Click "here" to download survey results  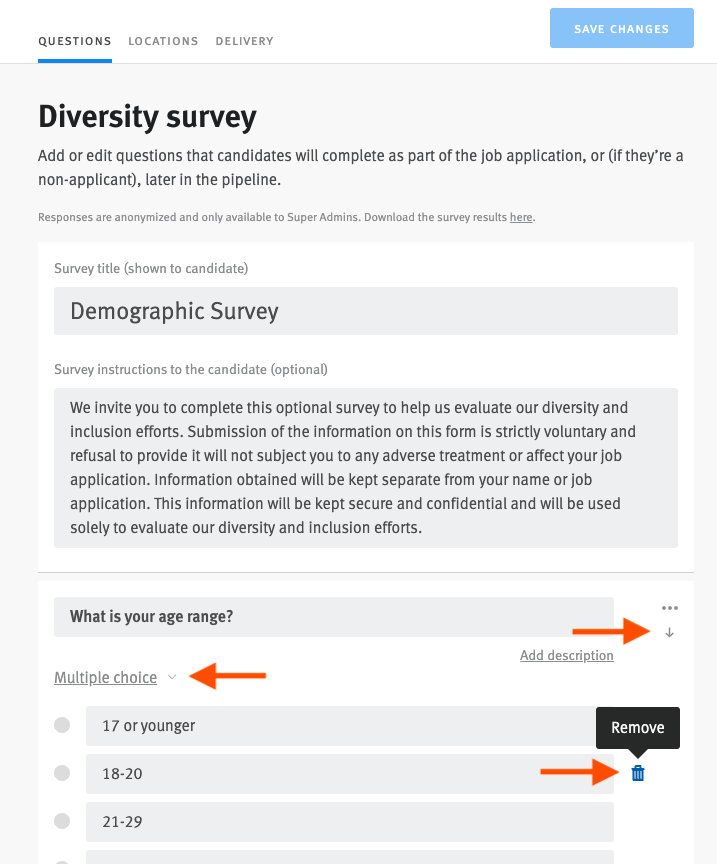pyautogui.click(x=519, y=216)
